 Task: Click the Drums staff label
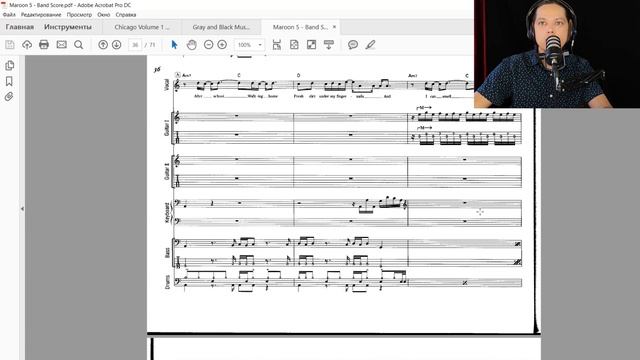(167, 282)
